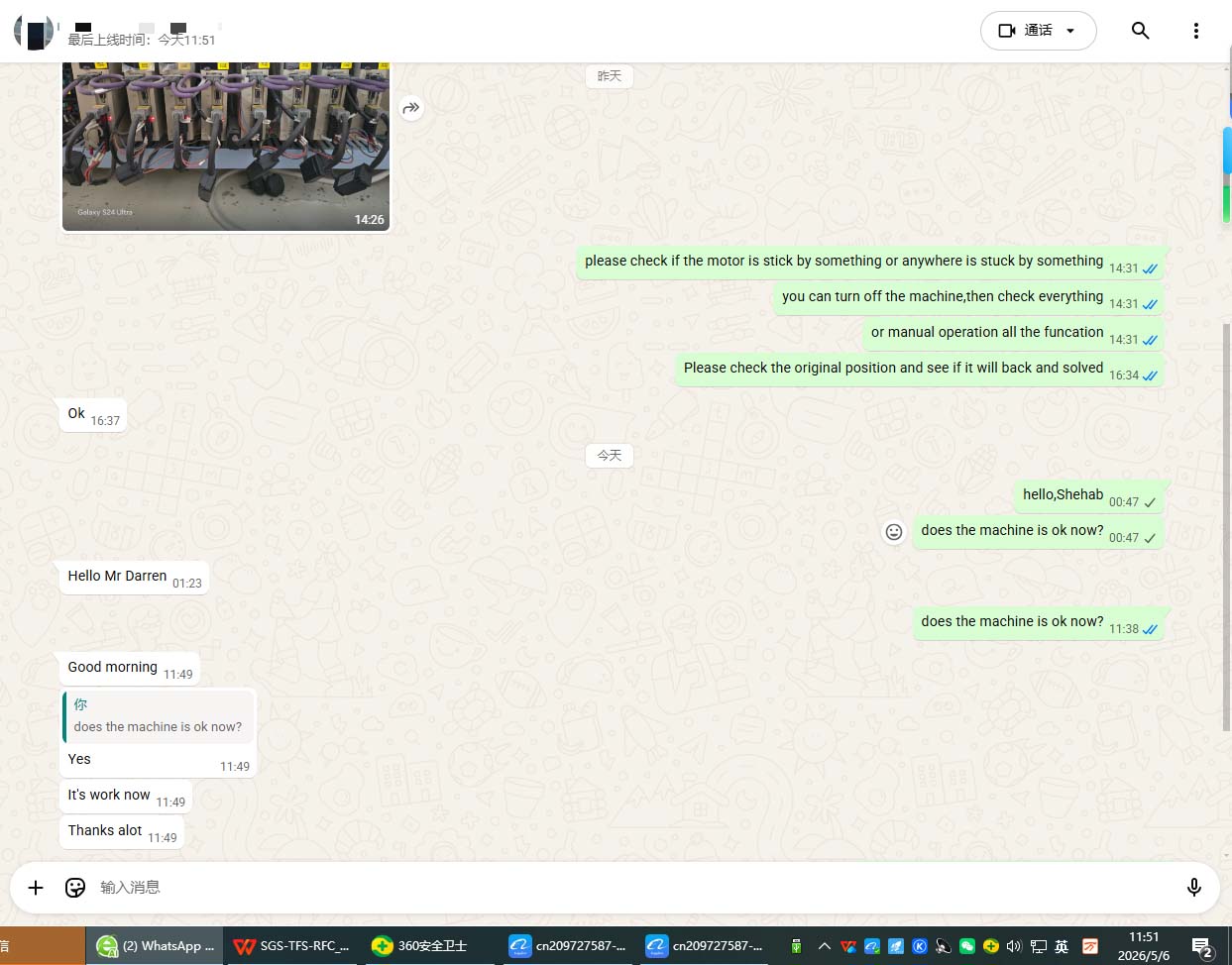Viewport: 1232px width, 965px height.
Task: Click the blue cloud checkmark tray icon
Action: tap(872, 947)
